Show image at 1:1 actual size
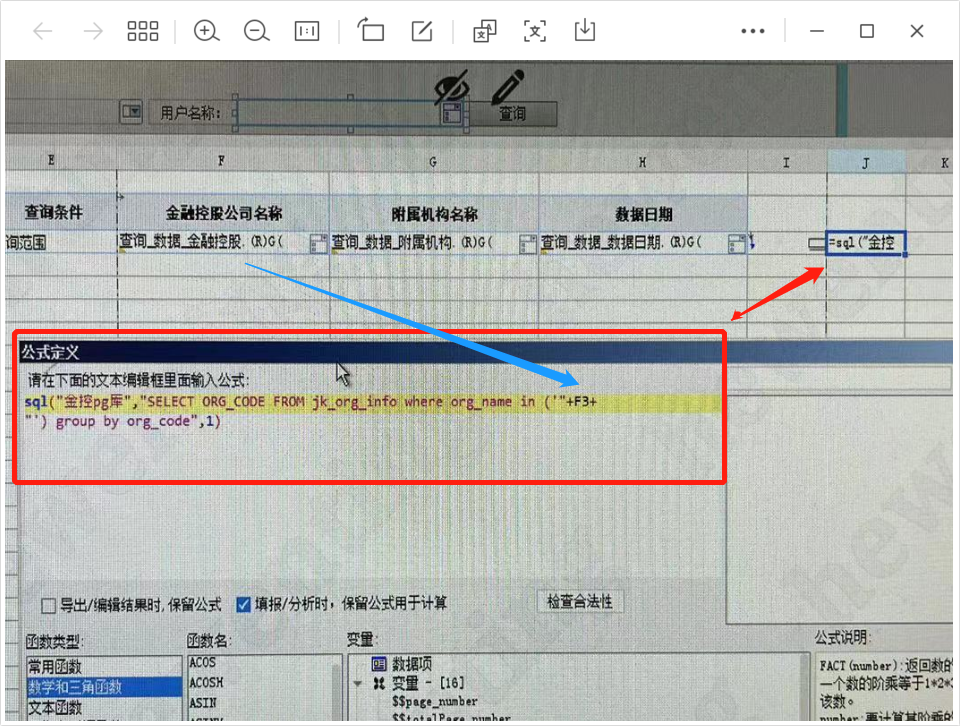The width and height of the screenshot is (960, 726). click(x=307, y=31)
